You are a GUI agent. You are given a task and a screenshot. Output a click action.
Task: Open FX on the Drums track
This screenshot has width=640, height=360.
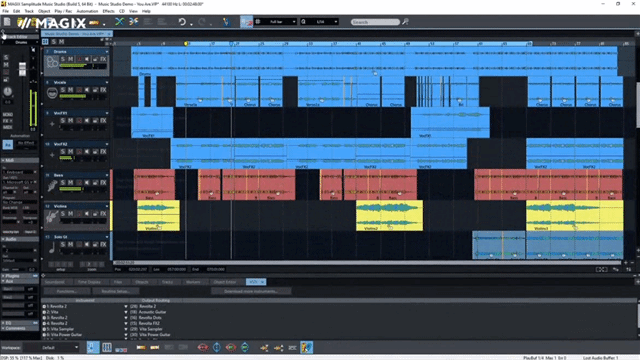(x=103, y=59)
